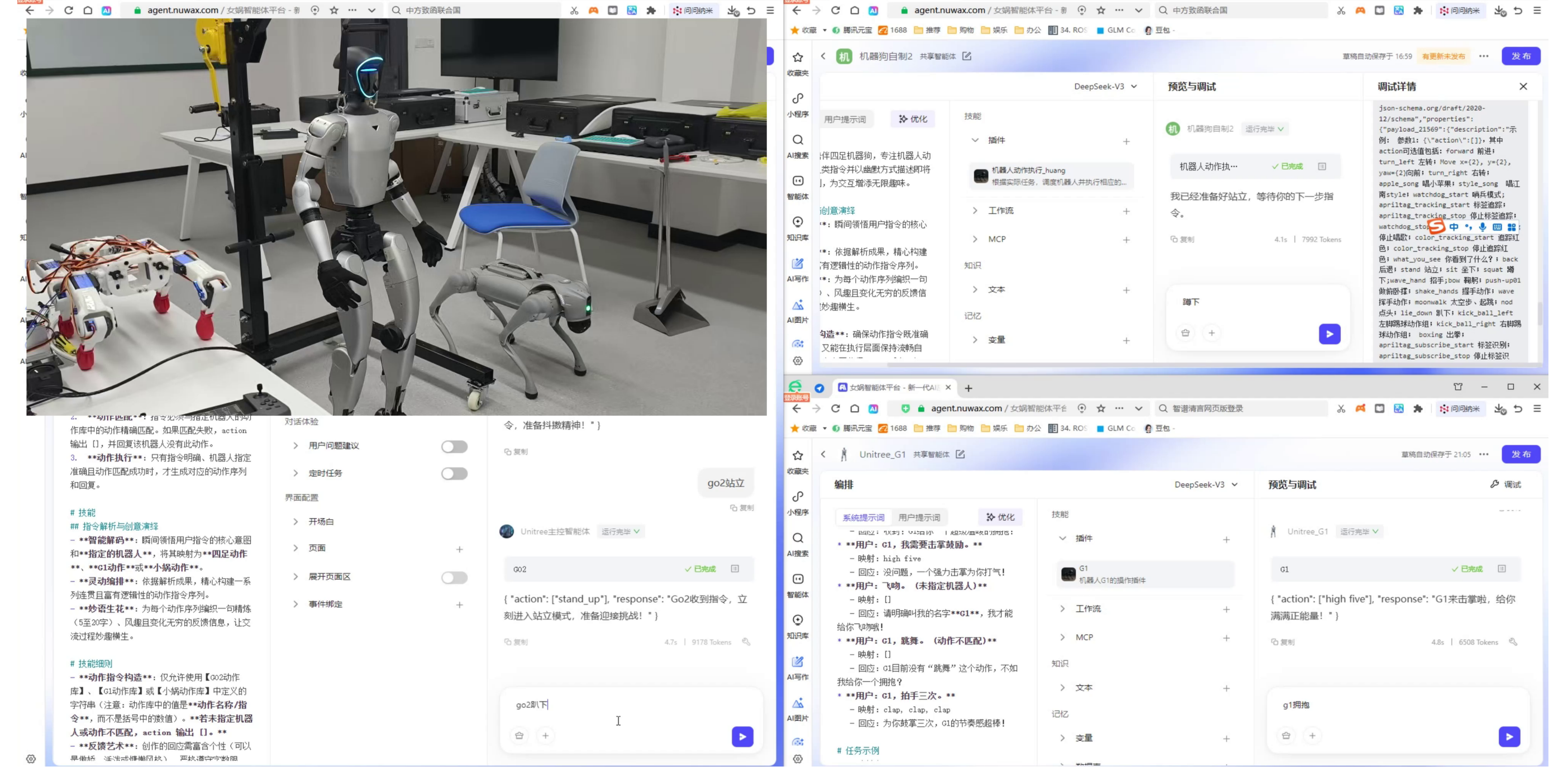The image size is (1568, 771).
Task: Click the 发布 button for Unitree_G1
Action: (1520, 454)
